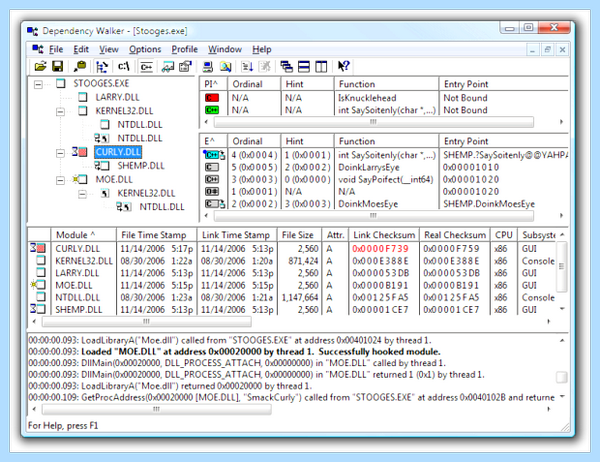600x462 pixels.
Task: Toggle Undecorate C++ Functions toolbar button
Action: [x=146, y=67]
